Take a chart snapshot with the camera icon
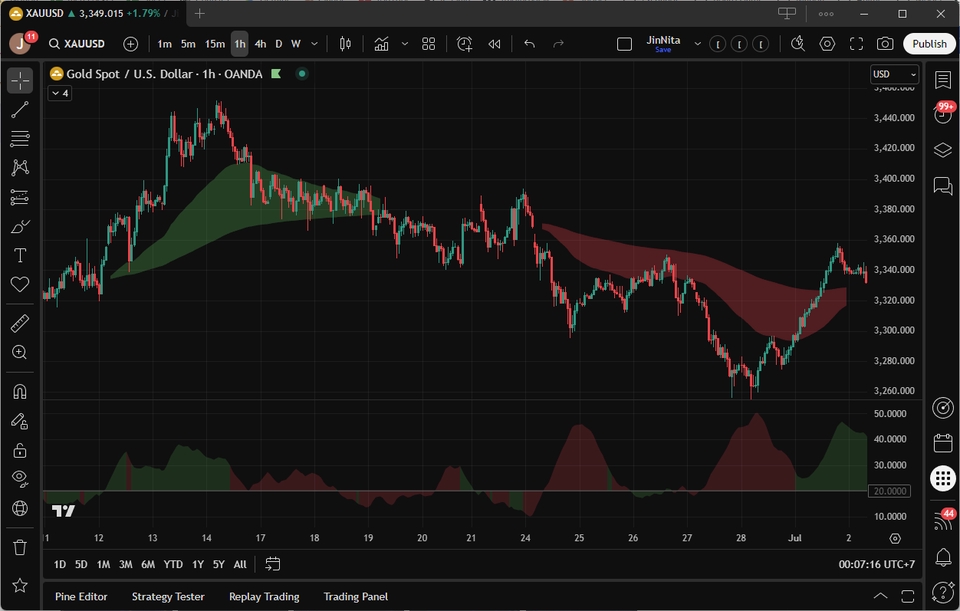 click(885, 44)
